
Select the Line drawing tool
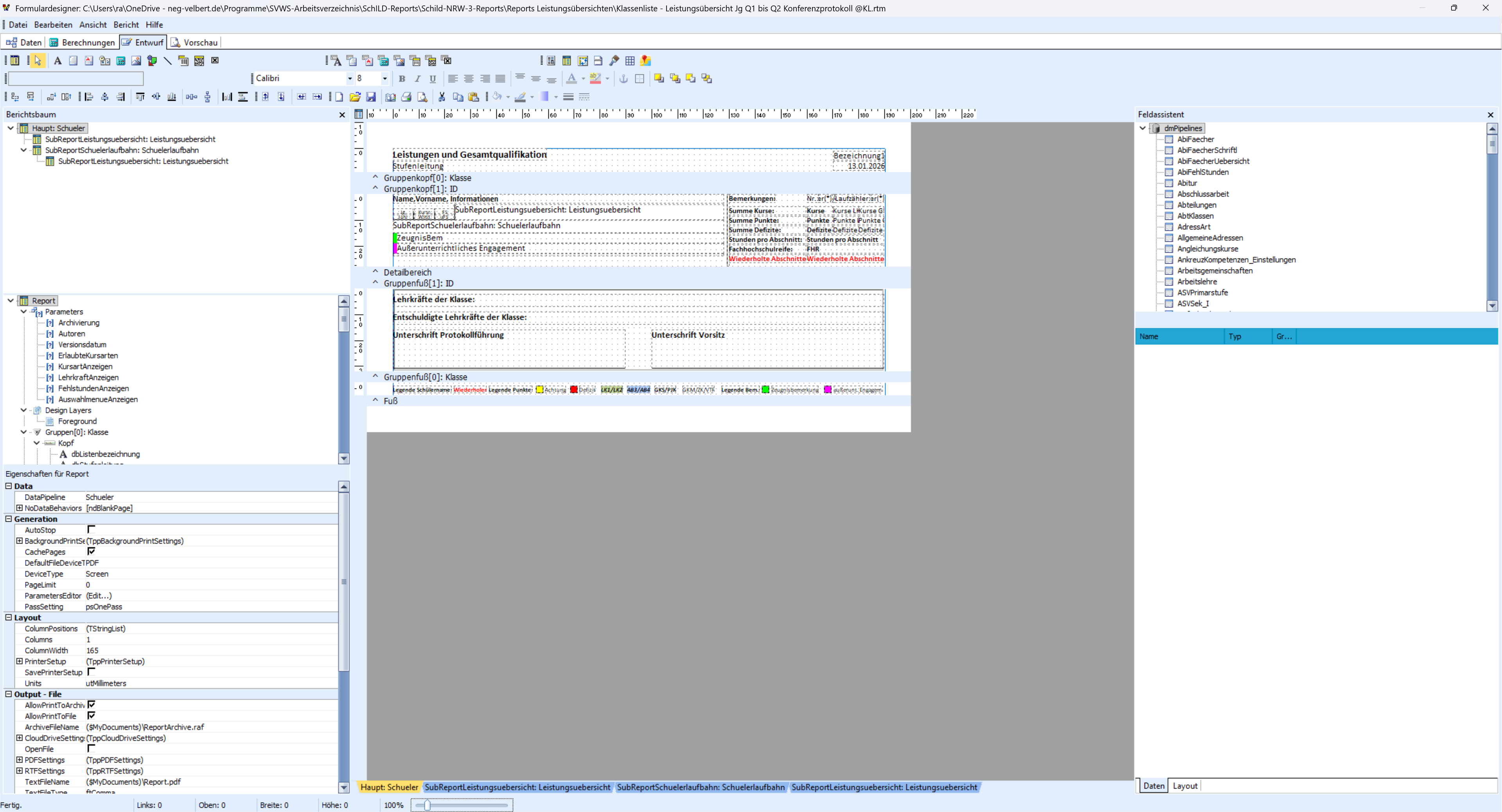pyautogui.click(x=168, y=61)
